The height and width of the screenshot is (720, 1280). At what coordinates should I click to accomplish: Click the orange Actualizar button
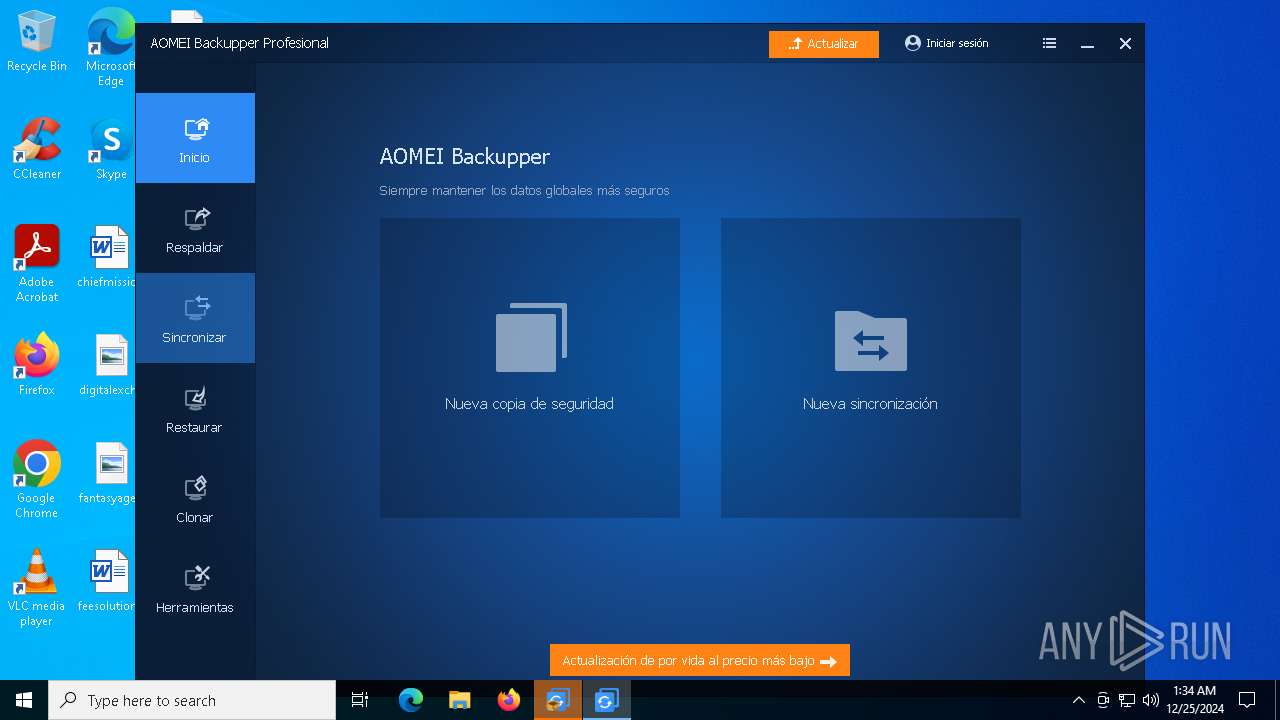point(824,44)
